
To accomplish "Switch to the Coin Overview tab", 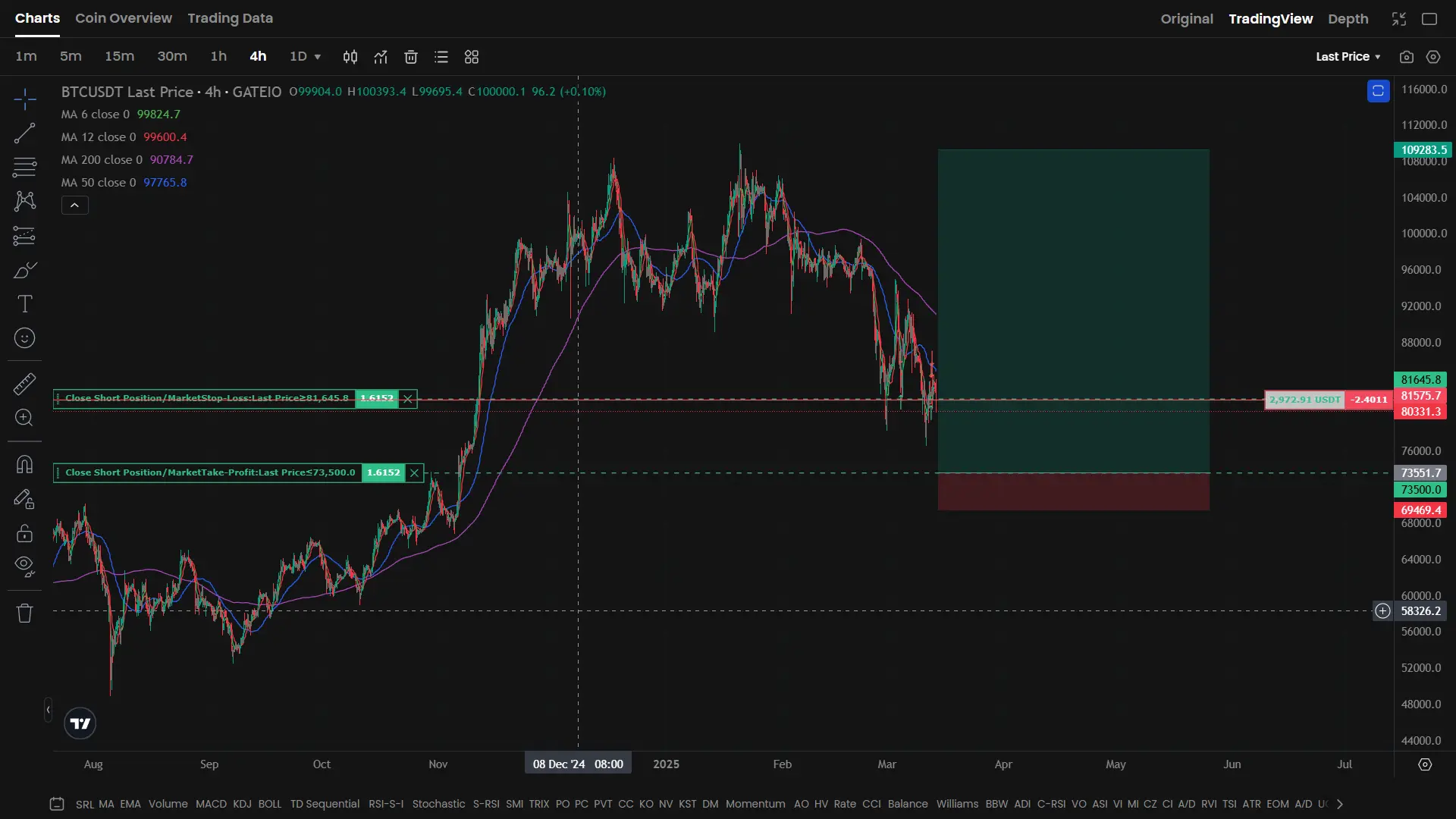I will 124,18.
